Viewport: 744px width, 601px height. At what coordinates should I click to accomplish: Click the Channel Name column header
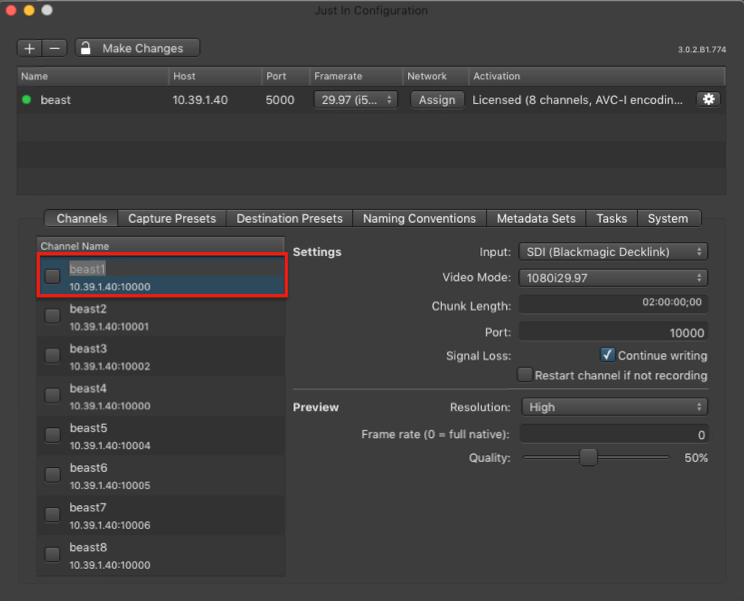[x=161, y=246]
